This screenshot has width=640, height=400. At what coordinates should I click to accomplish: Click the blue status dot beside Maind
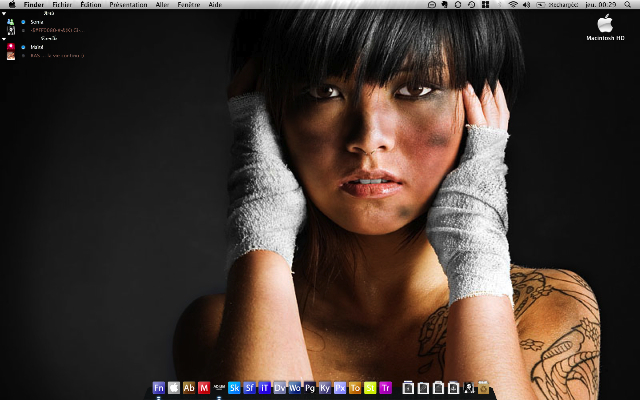[x=23, y=47]
